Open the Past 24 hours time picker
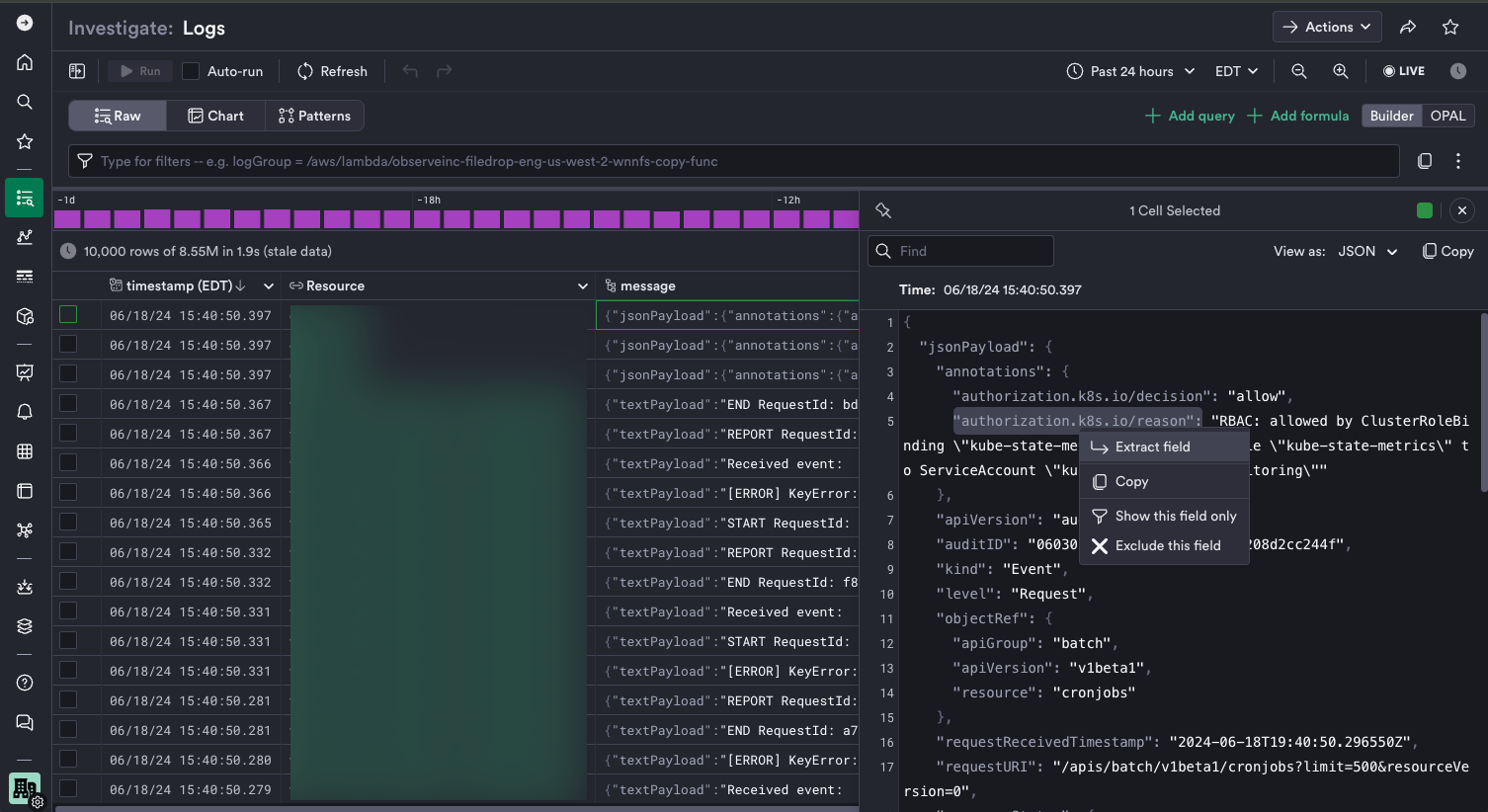 click(x=1130, y=71)
